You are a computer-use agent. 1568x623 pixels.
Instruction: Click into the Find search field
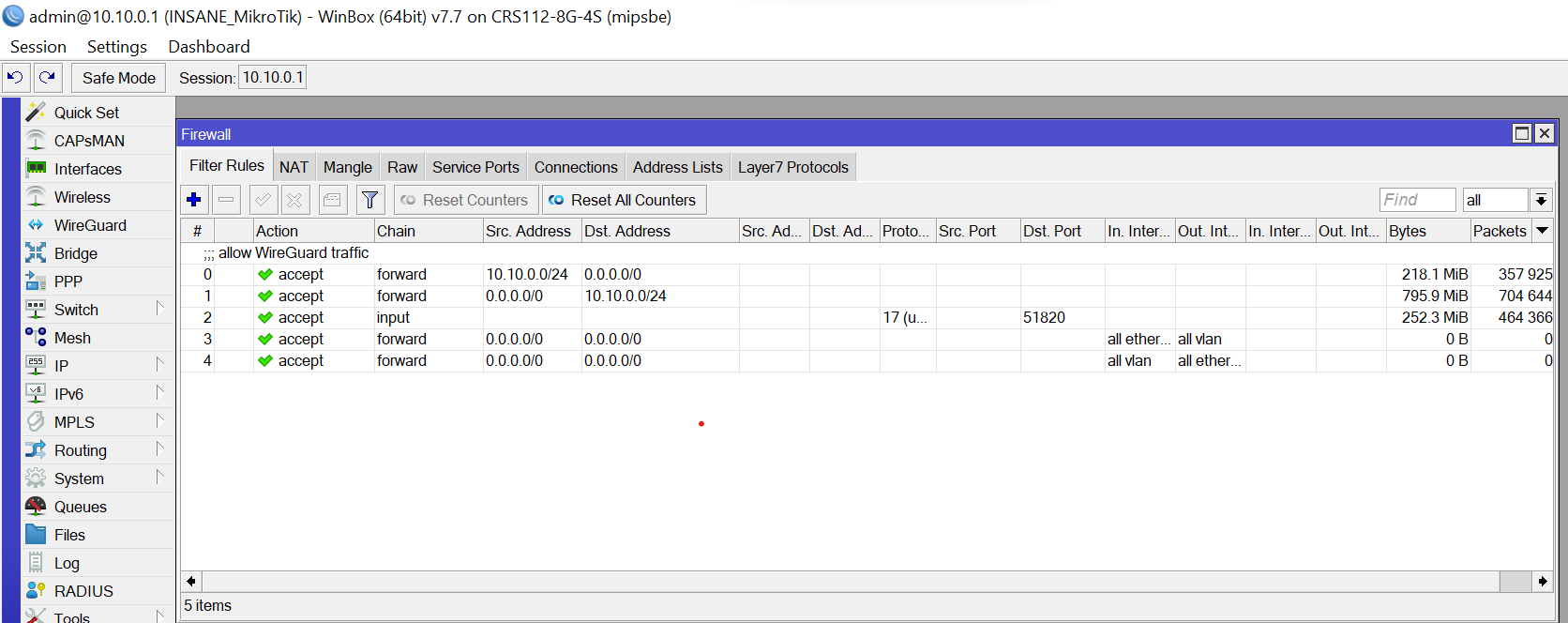[x=1417, y=200]
